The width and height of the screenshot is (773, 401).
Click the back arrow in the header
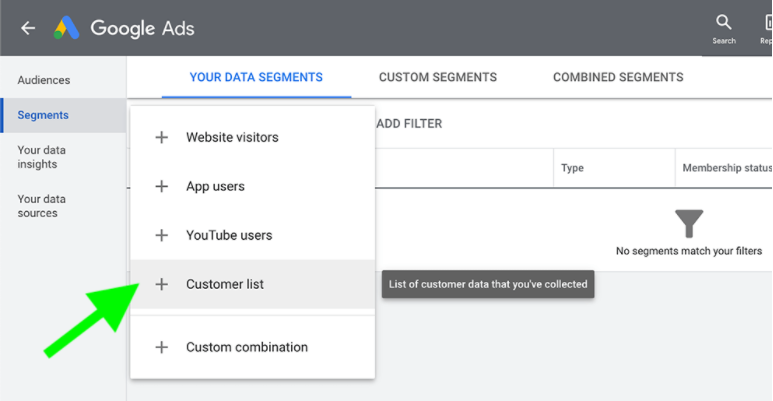point(28,28)
